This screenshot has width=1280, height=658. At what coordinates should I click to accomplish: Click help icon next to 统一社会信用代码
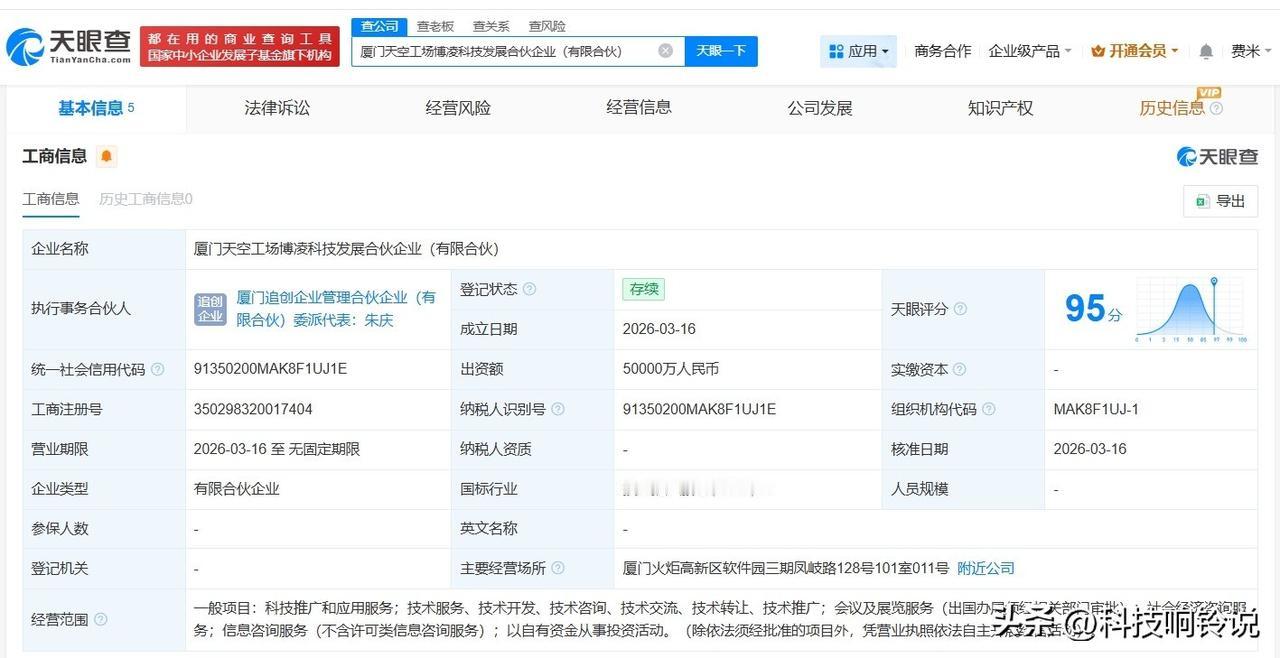click(157, 369)
